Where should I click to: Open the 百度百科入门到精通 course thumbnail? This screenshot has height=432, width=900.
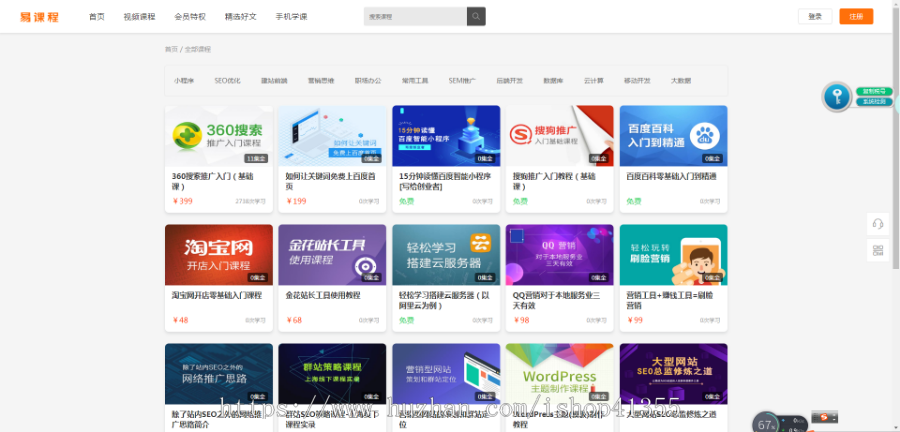tap(673, 136)
